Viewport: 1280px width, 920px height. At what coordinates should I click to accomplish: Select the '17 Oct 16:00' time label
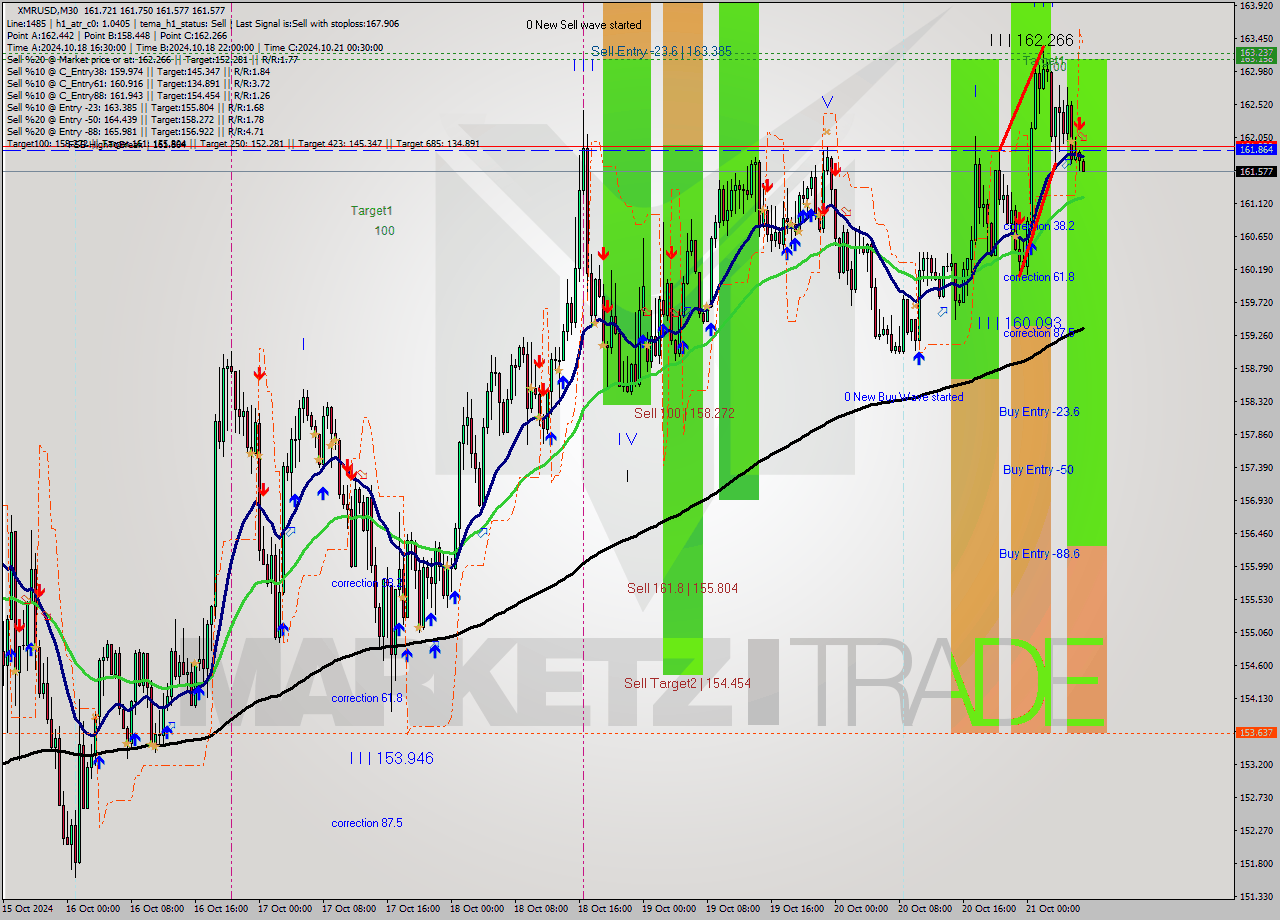point(412,909)
